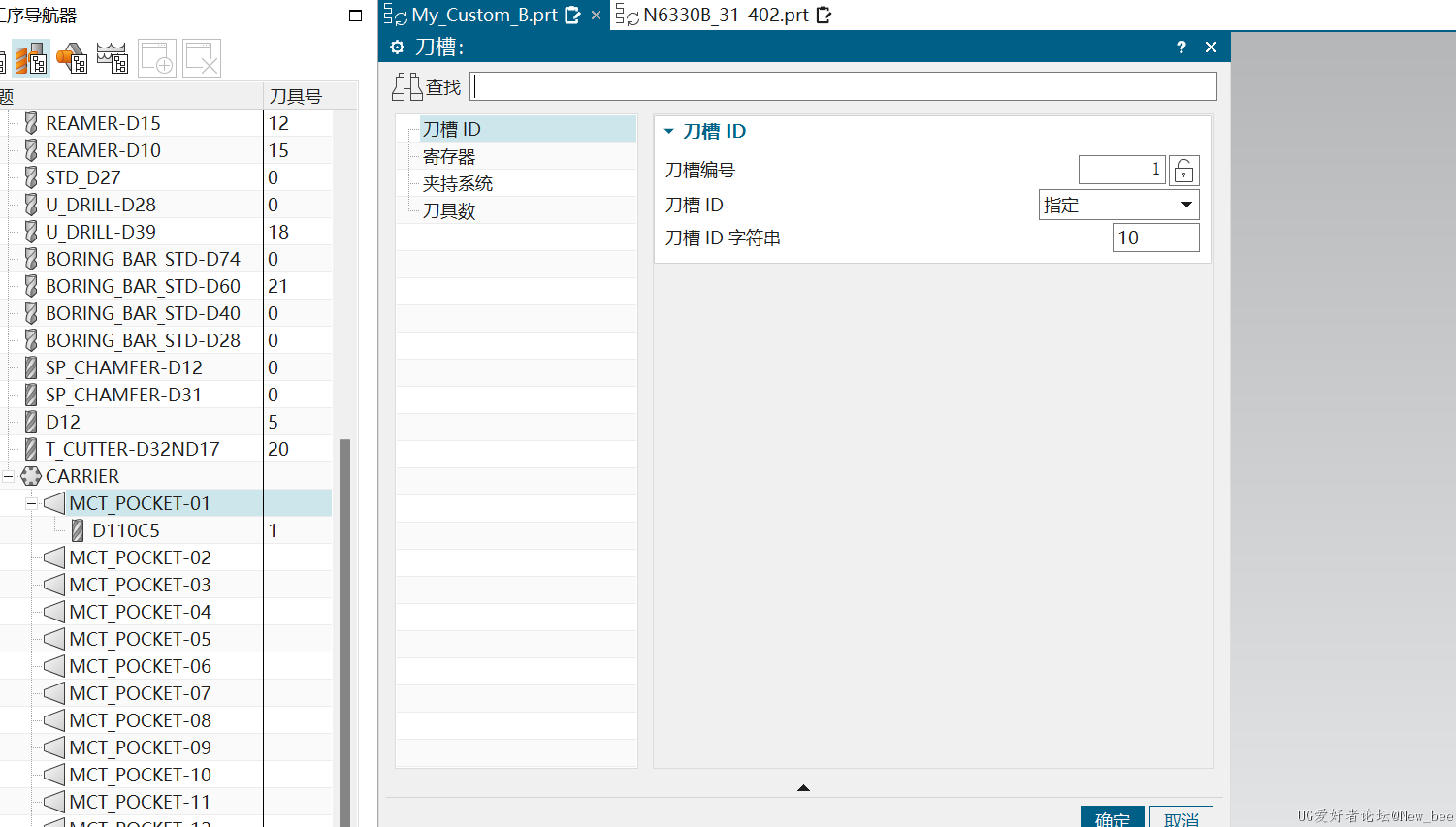Select 夹持系统 in the dialog list

click(x=458, y=183)
